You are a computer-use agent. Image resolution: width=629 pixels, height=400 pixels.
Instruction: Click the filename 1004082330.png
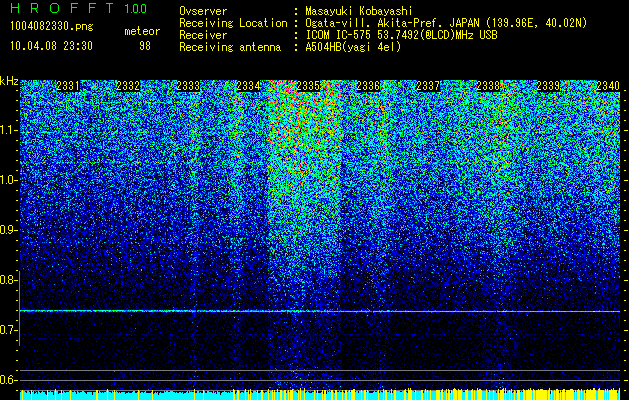point(52,26)
